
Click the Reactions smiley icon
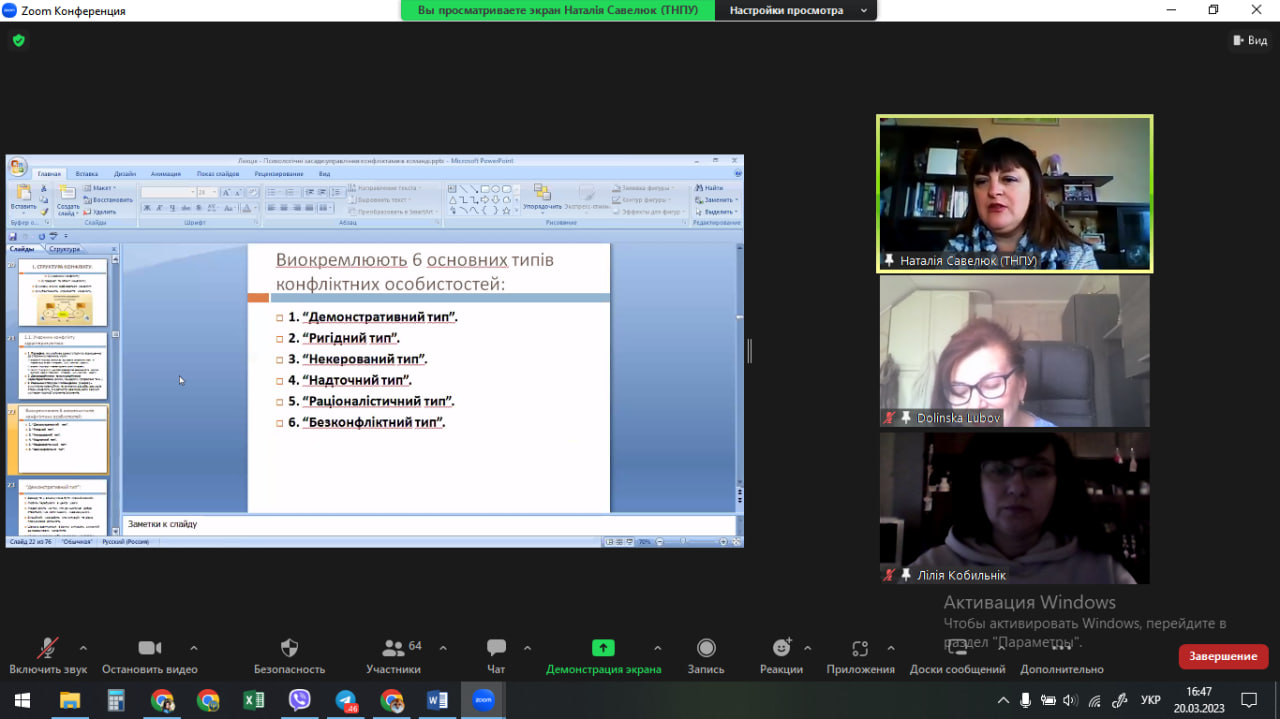point(781,648)
